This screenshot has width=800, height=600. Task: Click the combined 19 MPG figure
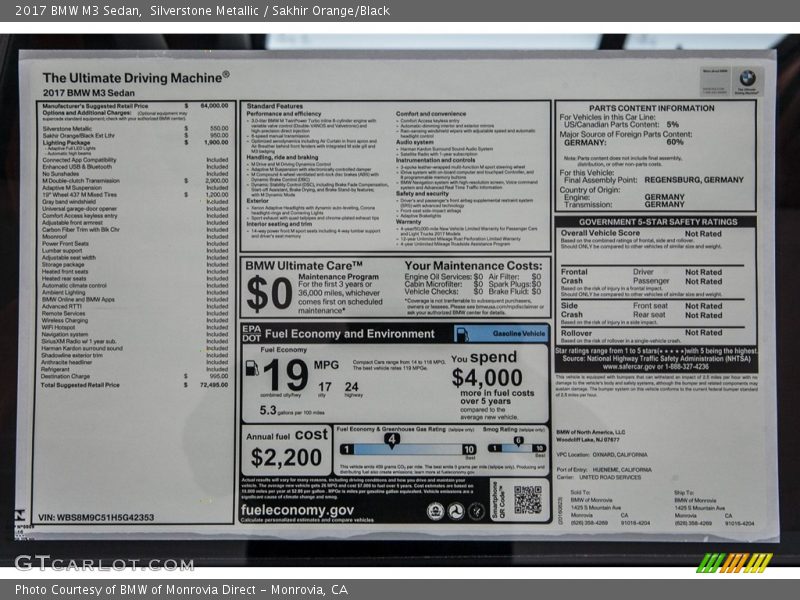(285, 375)
